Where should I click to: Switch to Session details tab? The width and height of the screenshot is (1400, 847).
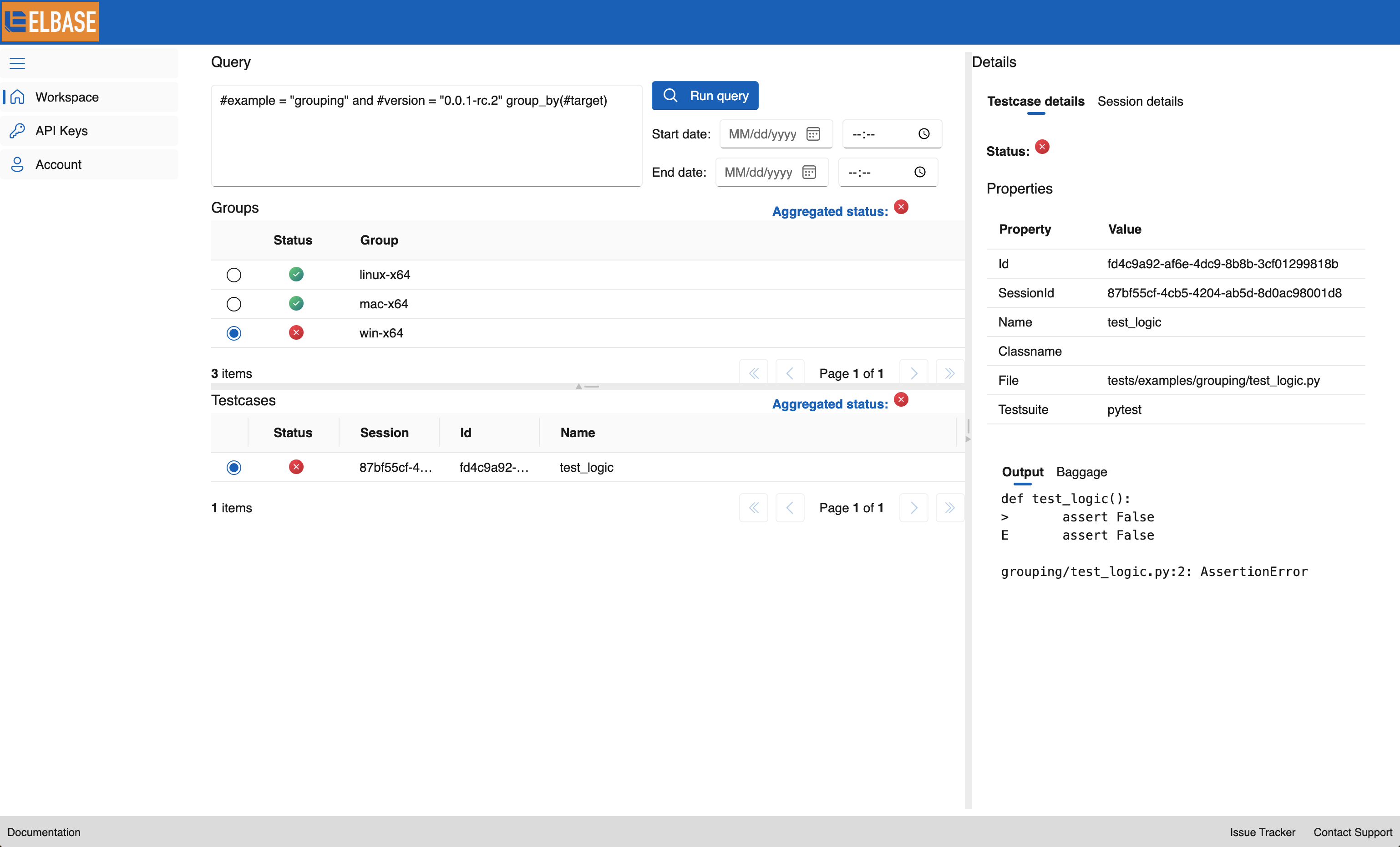(x=1140, y=101)
